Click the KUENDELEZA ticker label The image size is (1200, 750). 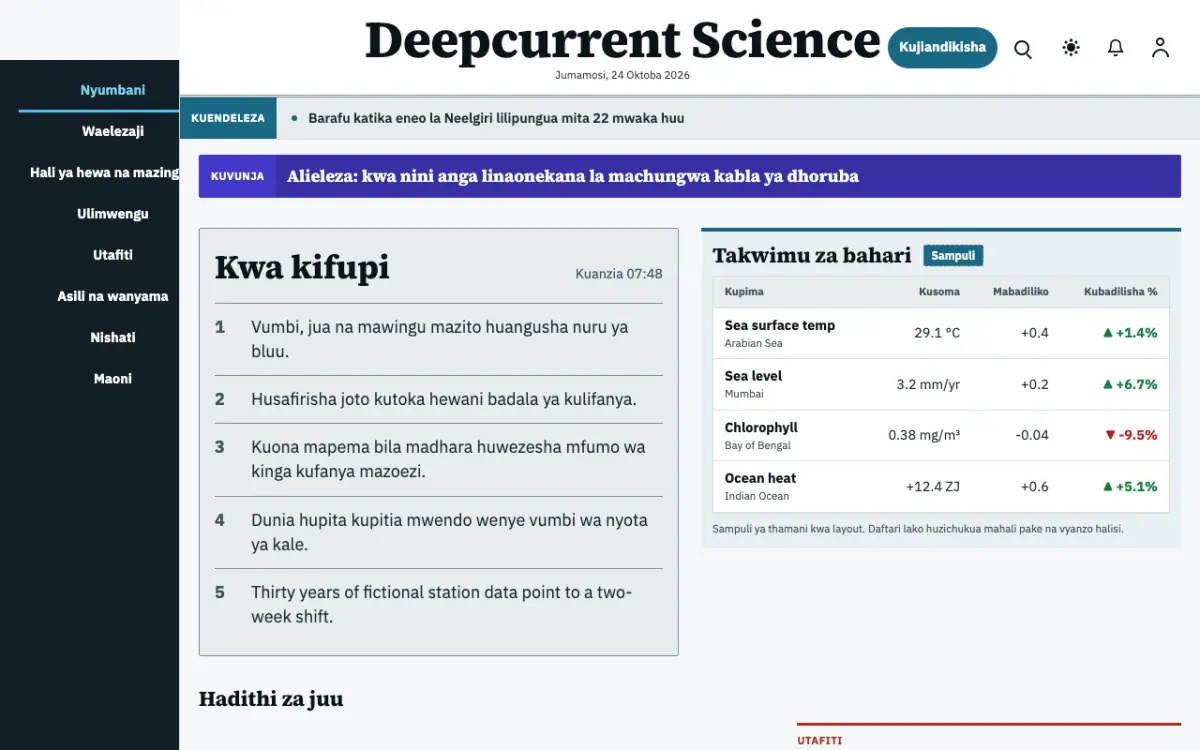pos(228,118)
